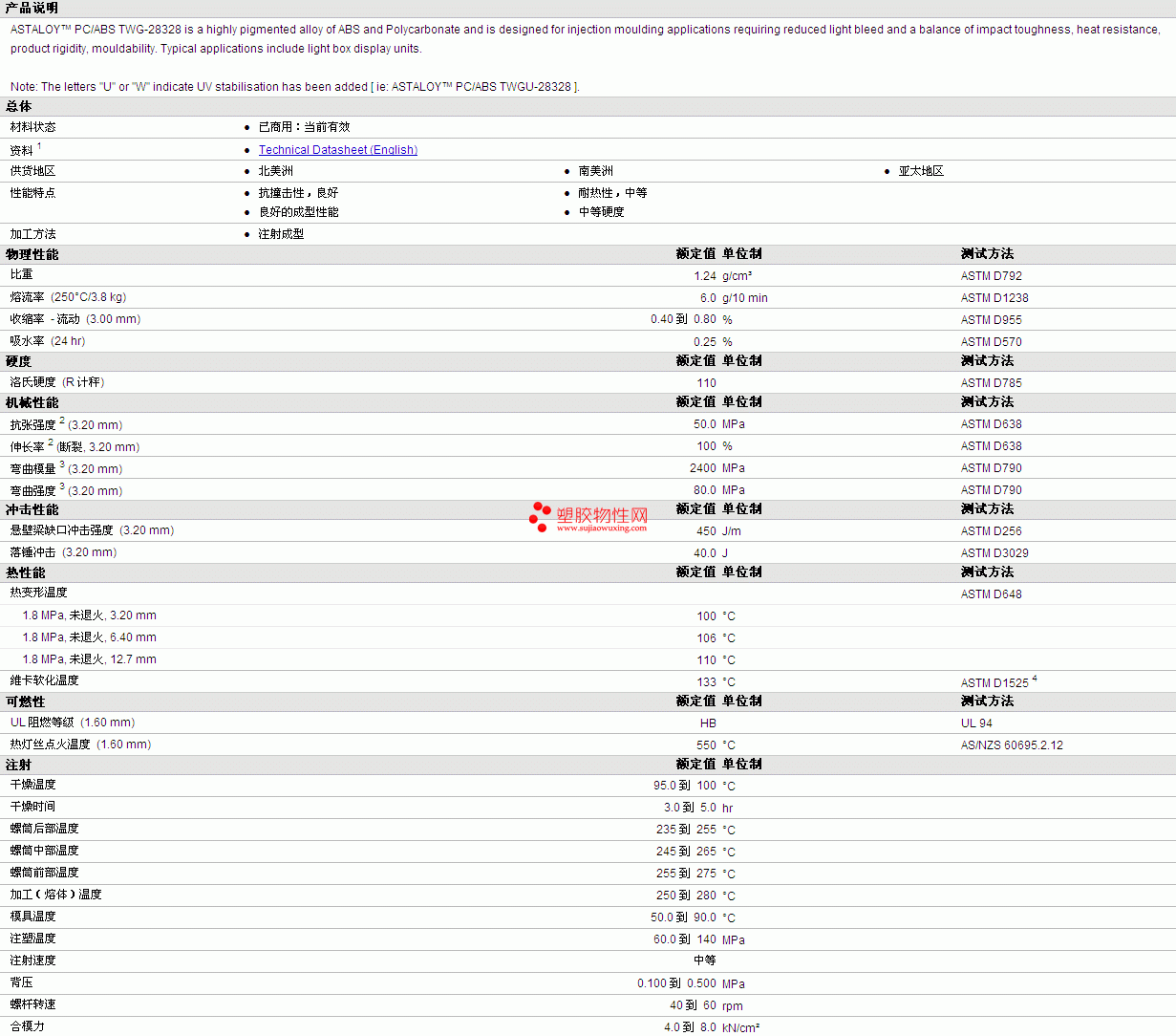Click the '良好的成型性能' feature text
This screenshot has width=1176, height=1036.
(299, 212)
